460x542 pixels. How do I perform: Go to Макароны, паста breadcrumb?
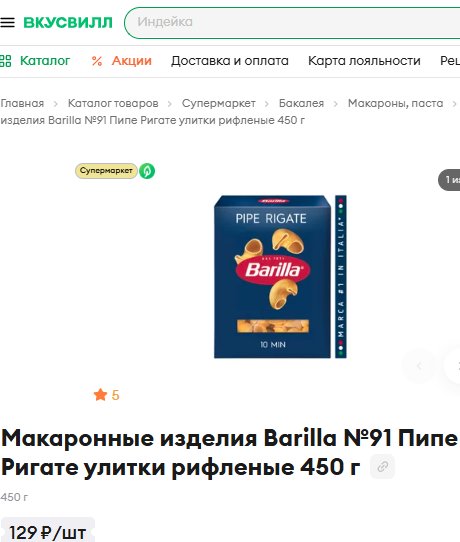395,103
